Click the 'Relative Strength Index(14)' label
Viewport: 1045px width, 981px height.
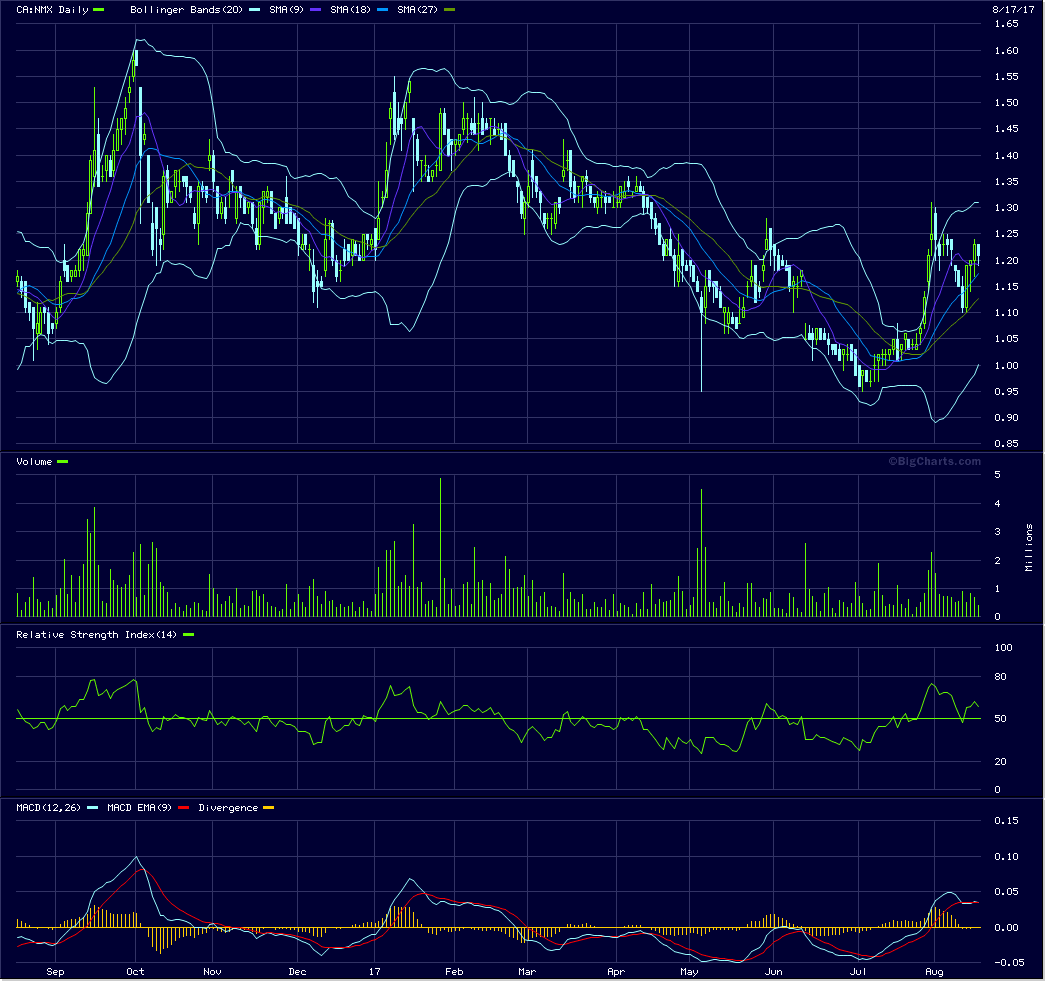tap(97, 635)
